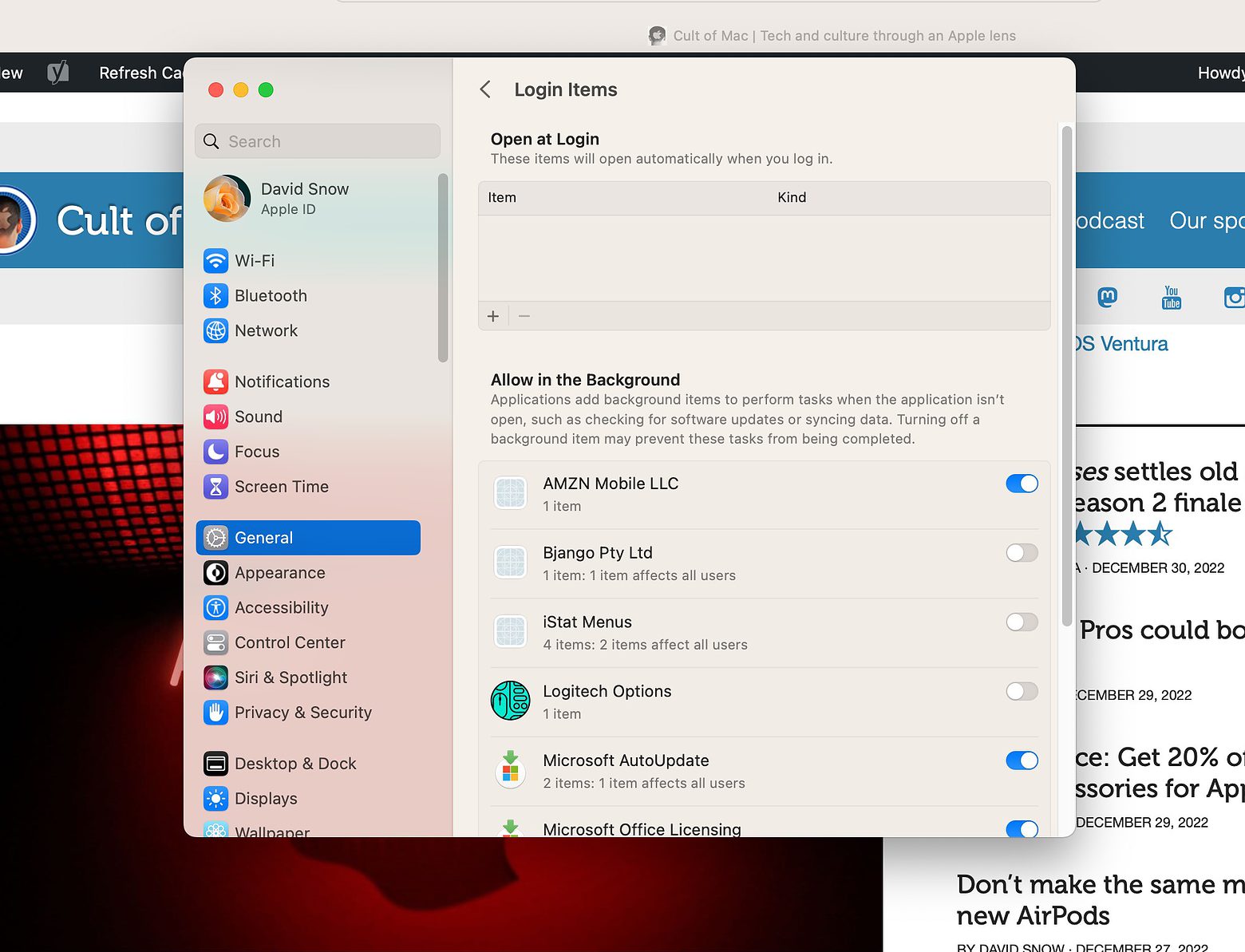This screenshot has height=952, width=1245.
Task: Open Privacy & Security settings
Action: (x=303, y=712)
